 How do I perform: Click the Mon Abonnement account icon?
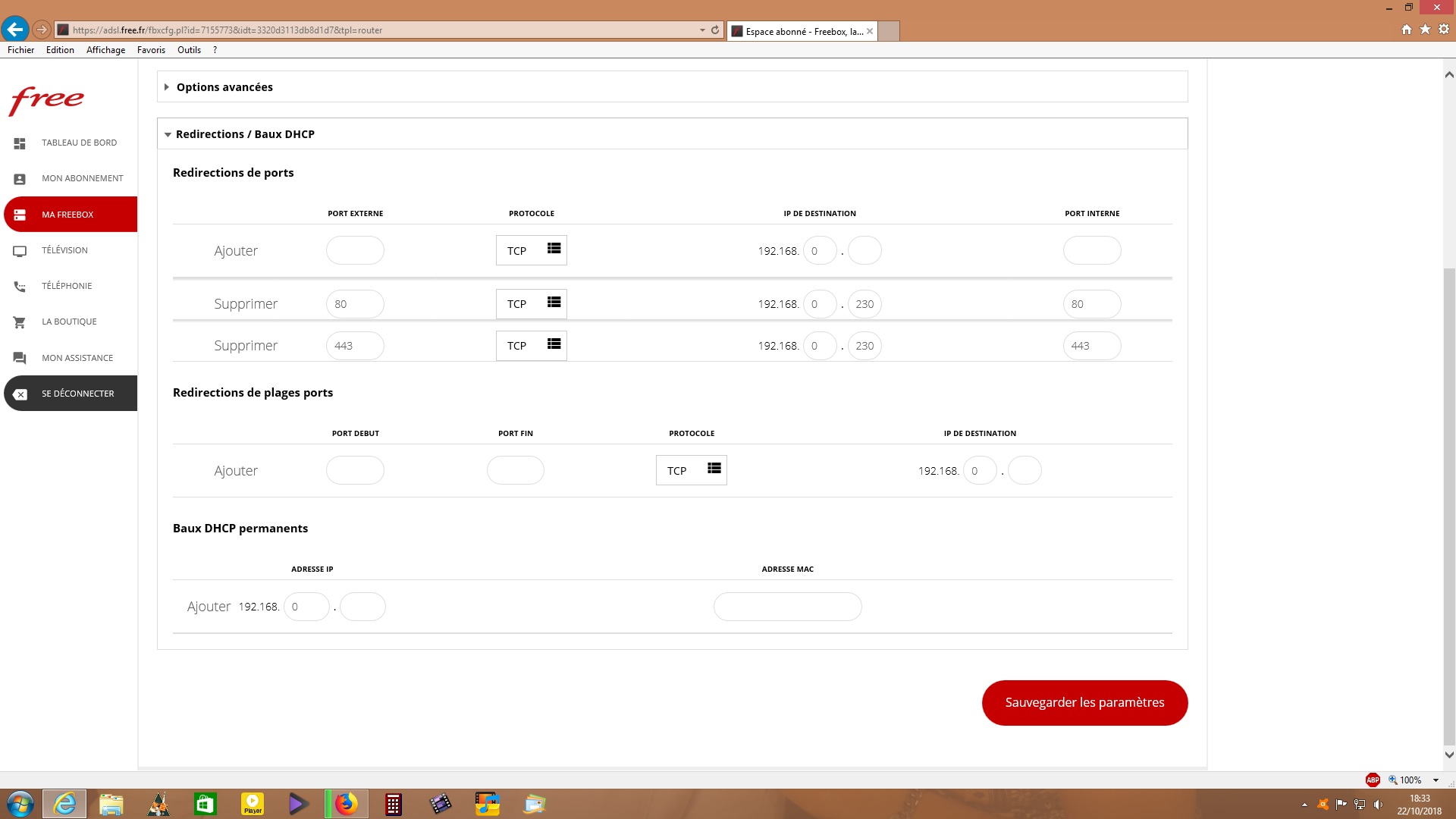point(20,179)
